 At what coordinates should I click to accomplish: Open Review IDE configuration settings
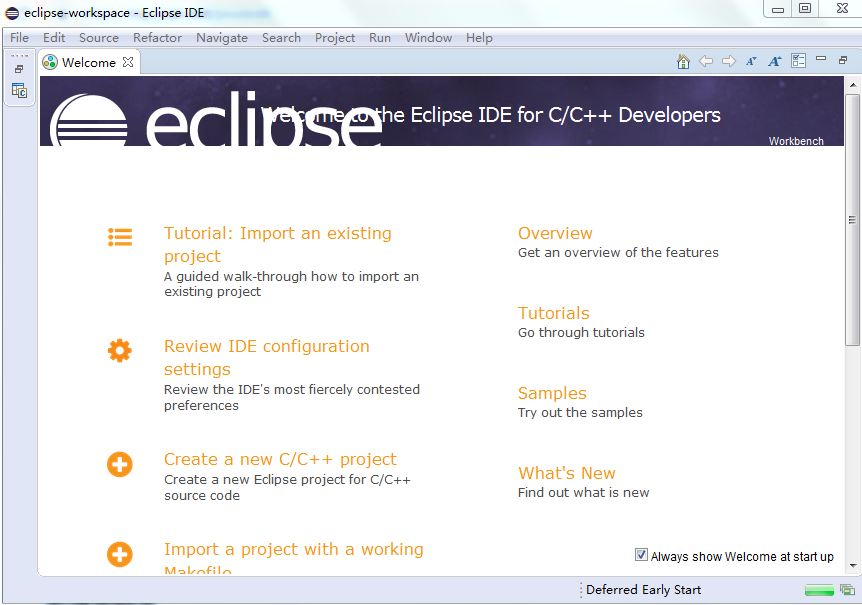point(267,358)
